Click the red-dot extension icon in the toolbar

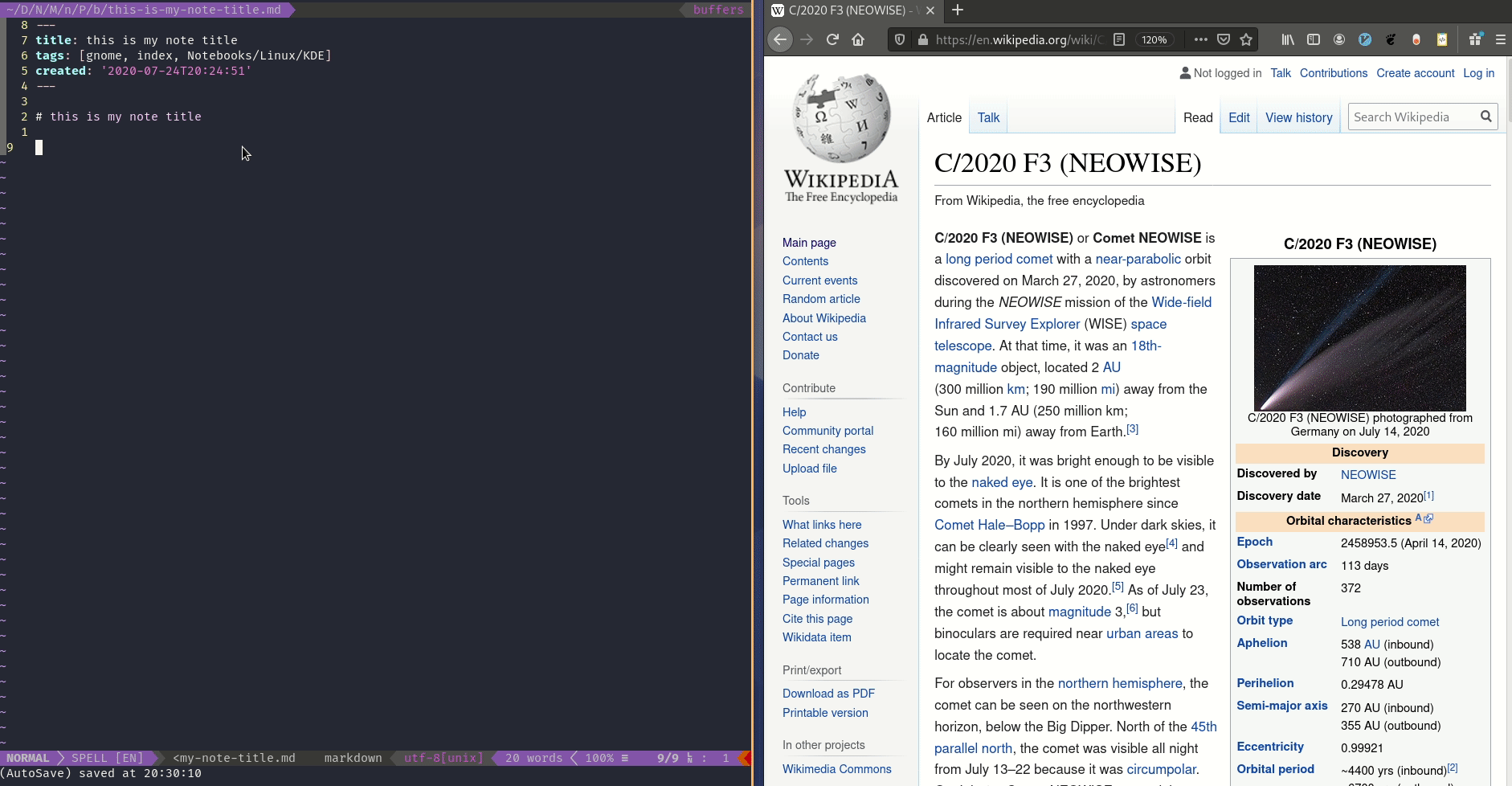[x=1416, y=39]
